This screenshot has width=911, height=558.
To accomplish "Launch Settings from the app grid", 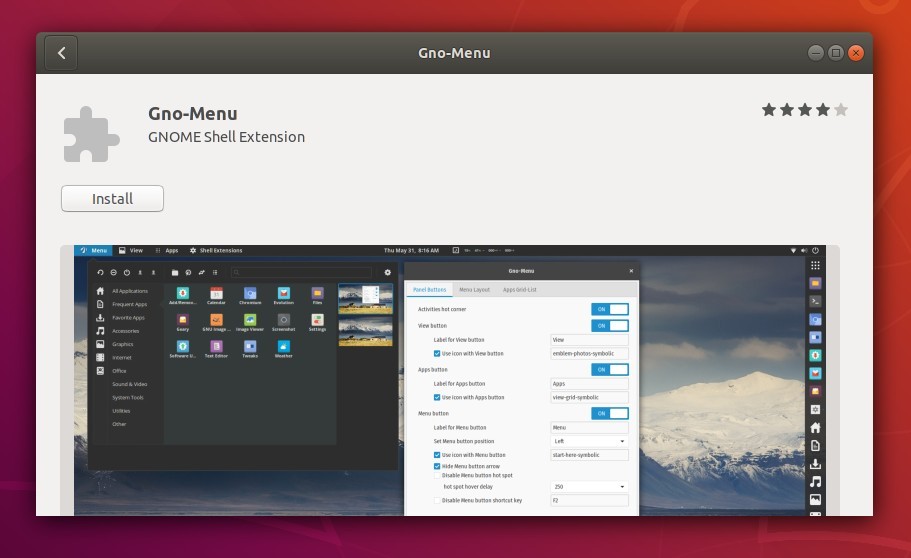I will pyautogui.click(x=317, y=323).
